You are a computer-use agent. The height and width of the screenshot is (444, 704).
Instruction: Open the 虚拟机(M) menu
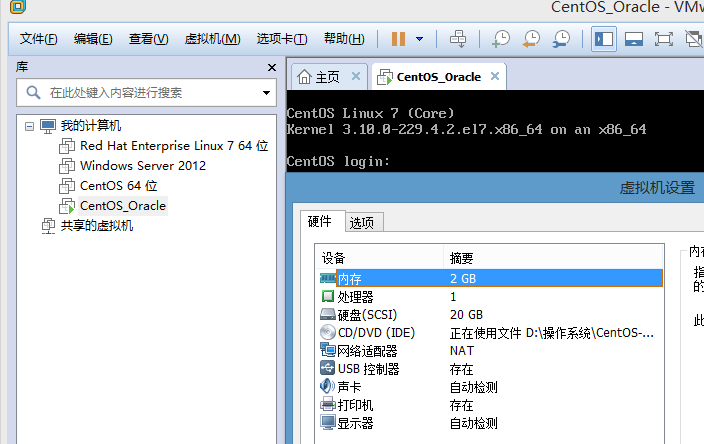pyautogui.click(x=212, y=39)
